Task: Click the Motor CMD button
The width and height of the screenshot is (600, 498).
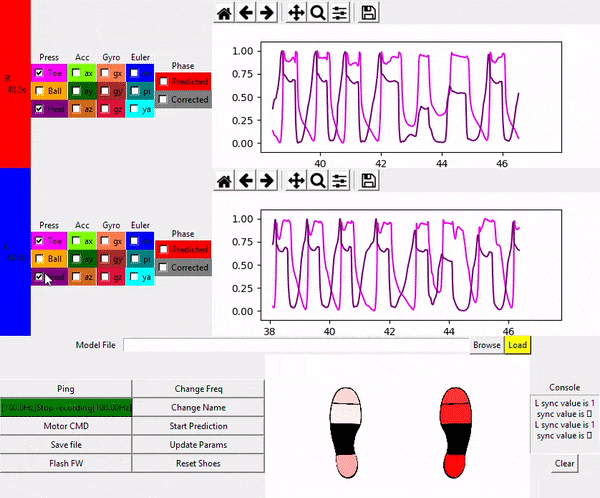Action: 66,426
